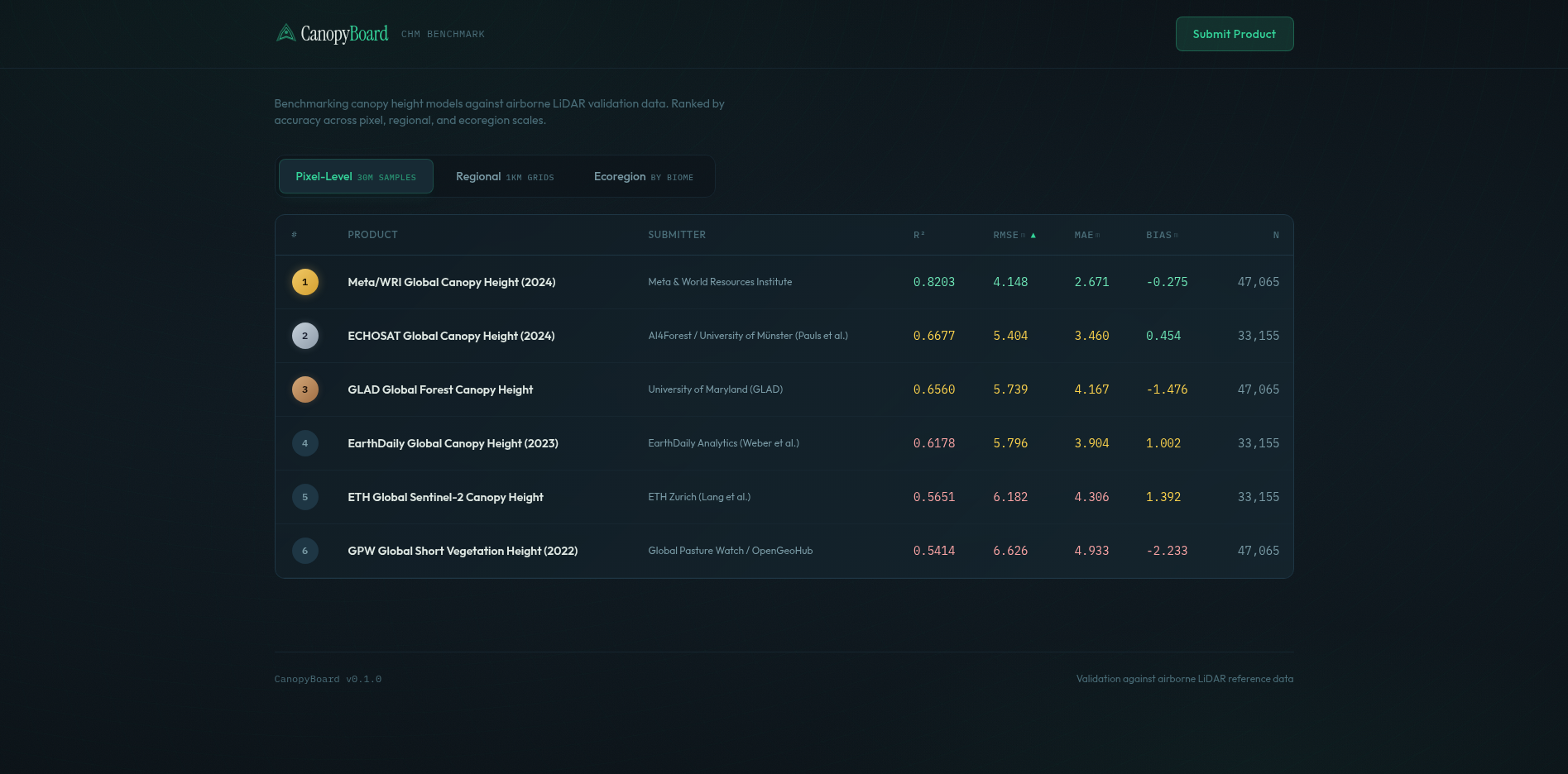Click the R² value 0.8203
Image resolution: width=1568 pixels, height=774 pixels.
934,282
